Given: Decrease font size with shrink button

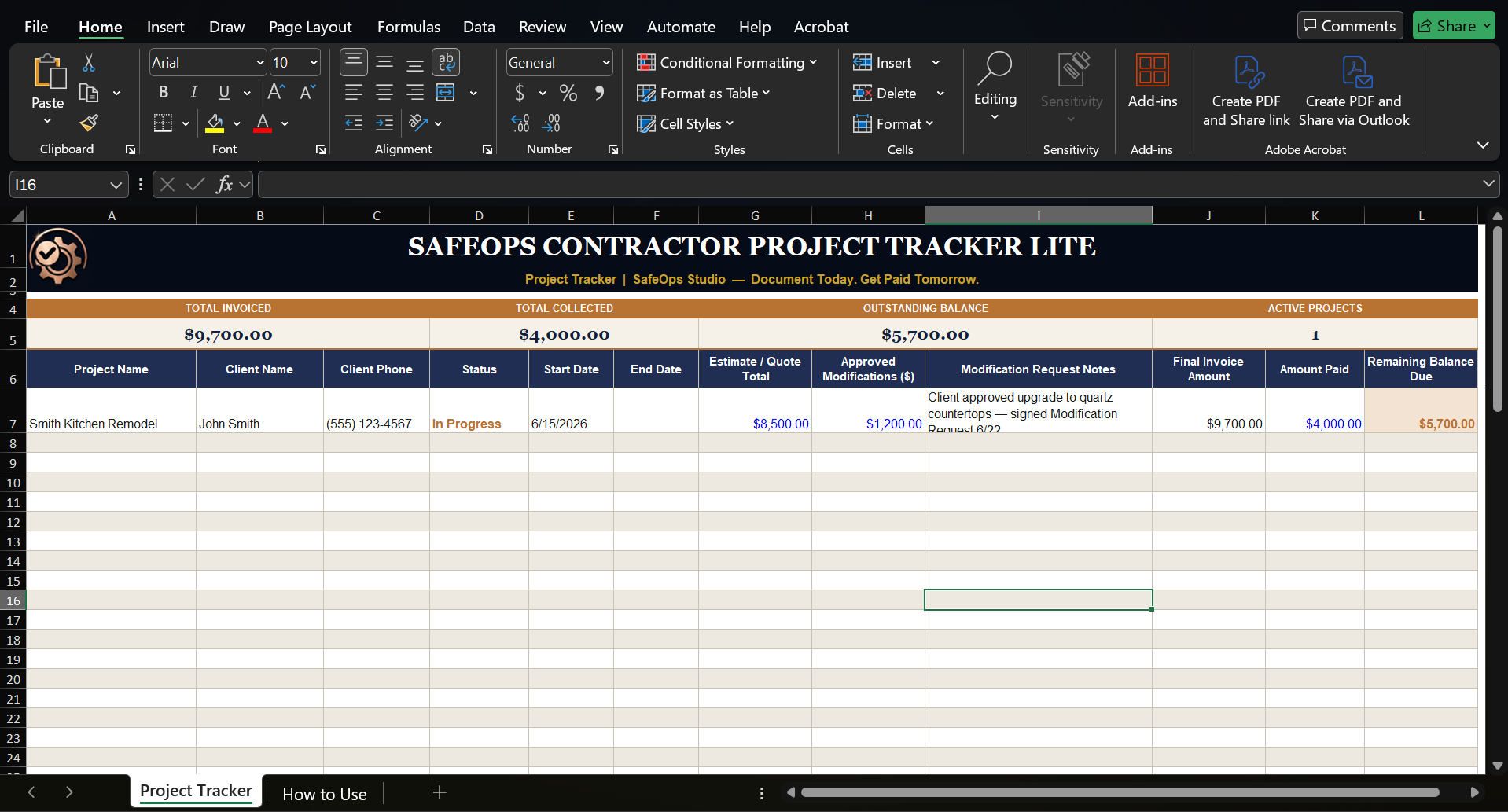Looking at the screenshot, I should tap(307, 93).
